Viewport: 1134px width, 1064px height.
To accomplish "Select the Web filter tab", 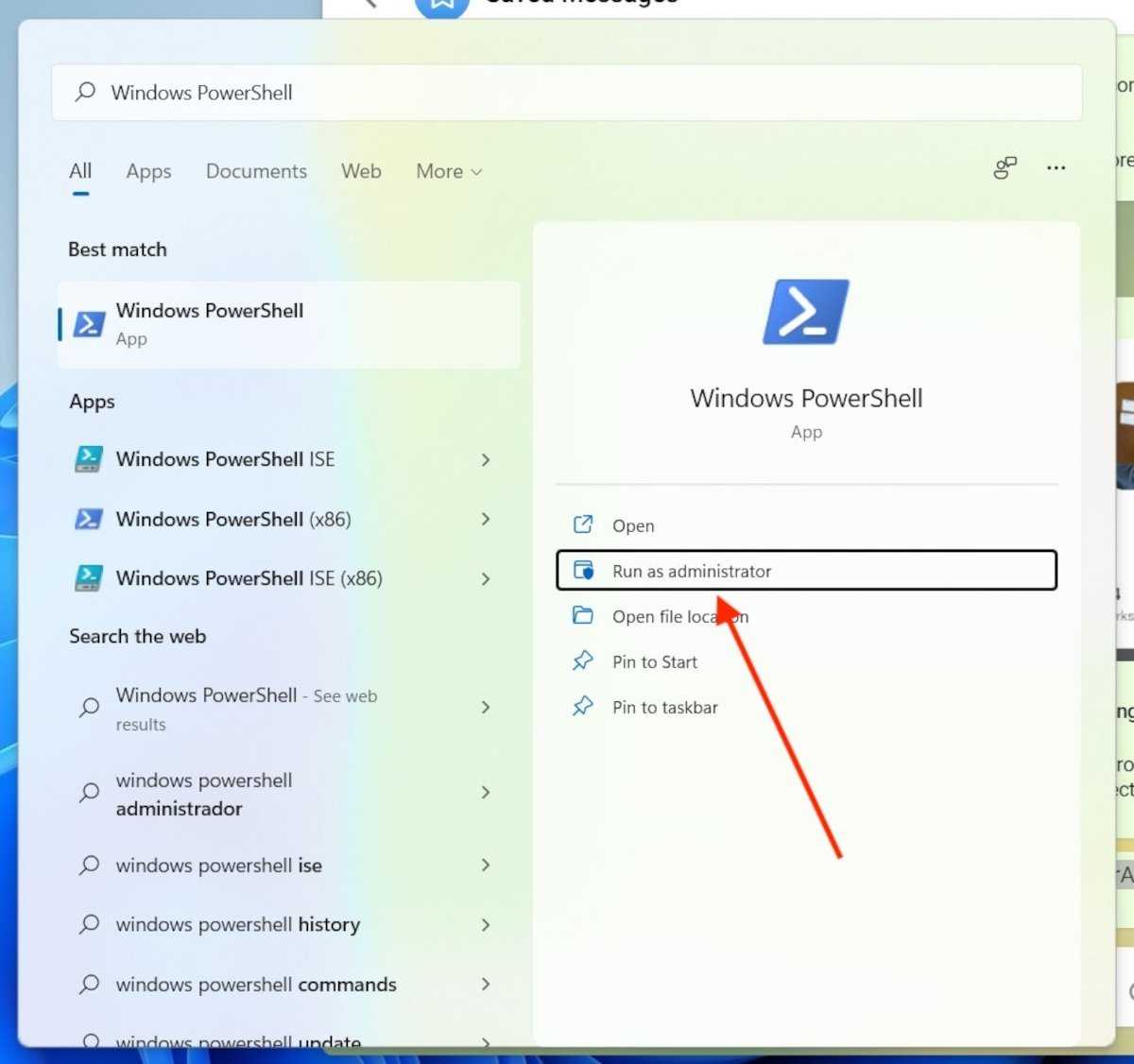I will point(361,171).
